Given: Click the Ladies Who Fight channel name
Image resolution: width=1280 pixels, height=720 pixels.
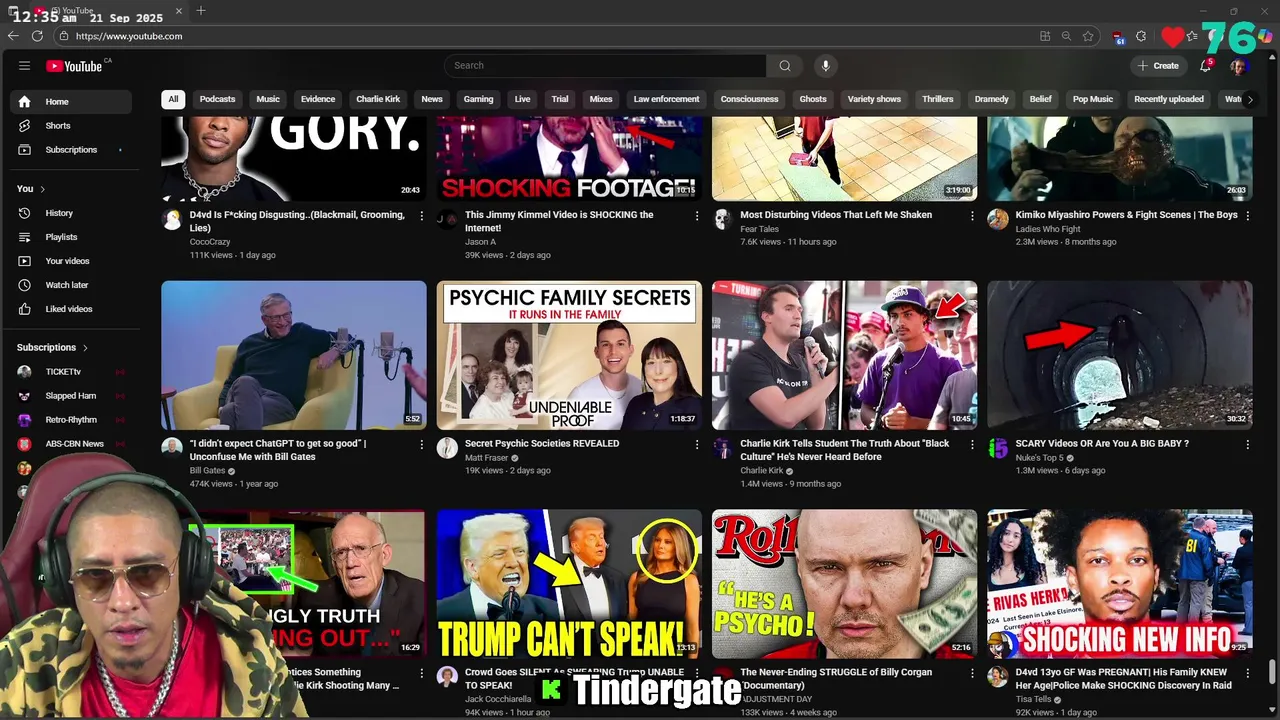Looking at the screenshot, I should [1048, 229].
